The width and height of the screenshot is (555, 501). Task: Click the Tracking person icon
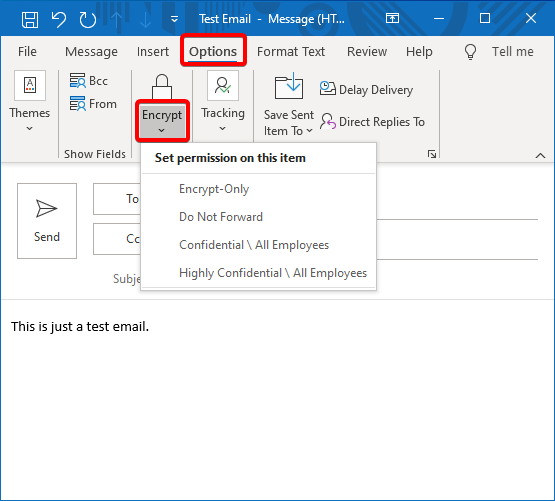coord(223,85)
